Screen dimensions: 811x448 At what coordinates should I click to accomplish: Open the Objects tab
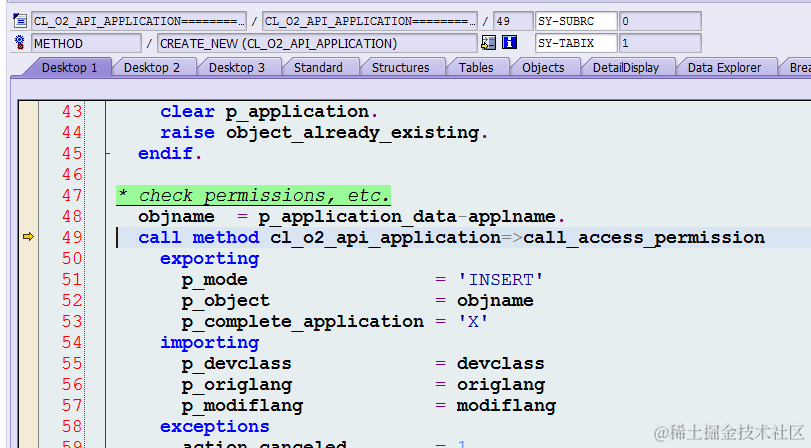(x=543, y=68)
